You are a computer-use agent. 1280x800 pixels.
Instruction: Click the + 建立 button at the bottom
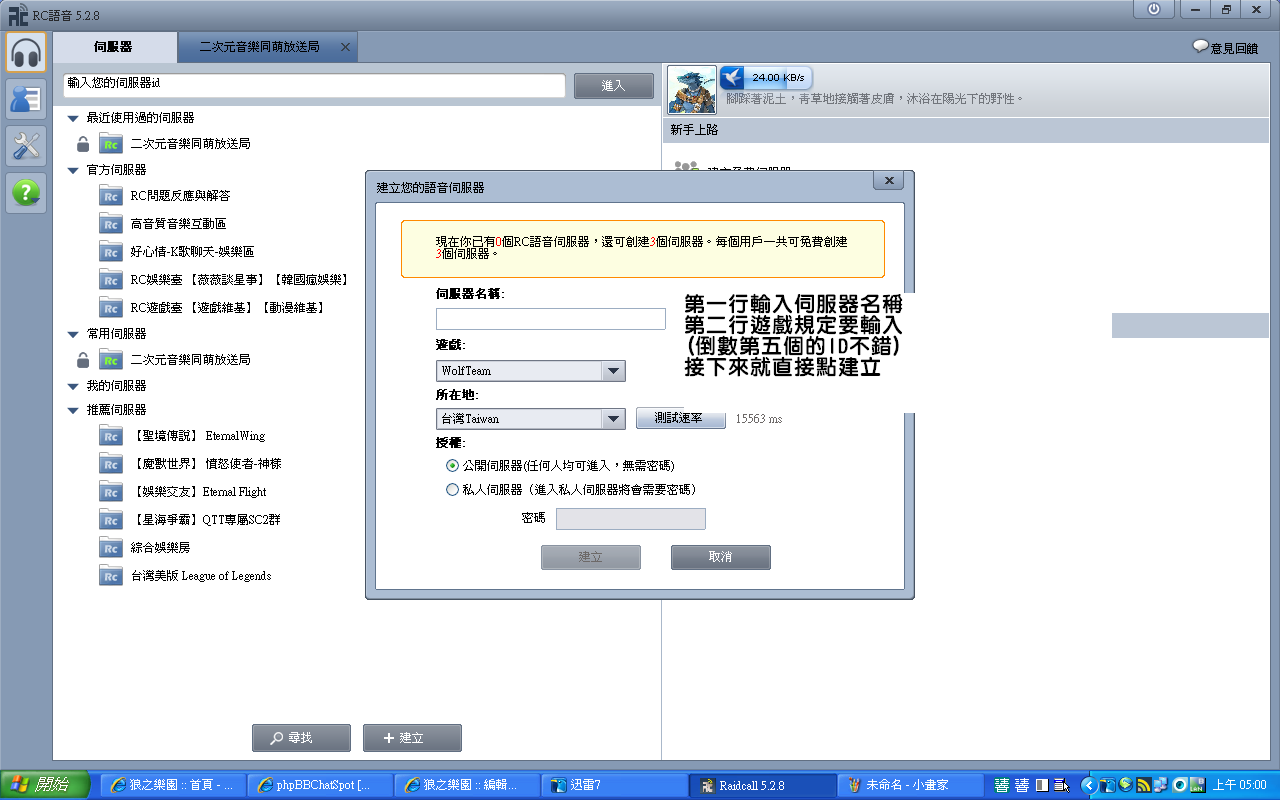pyautogui.click(x=412, y=738)
